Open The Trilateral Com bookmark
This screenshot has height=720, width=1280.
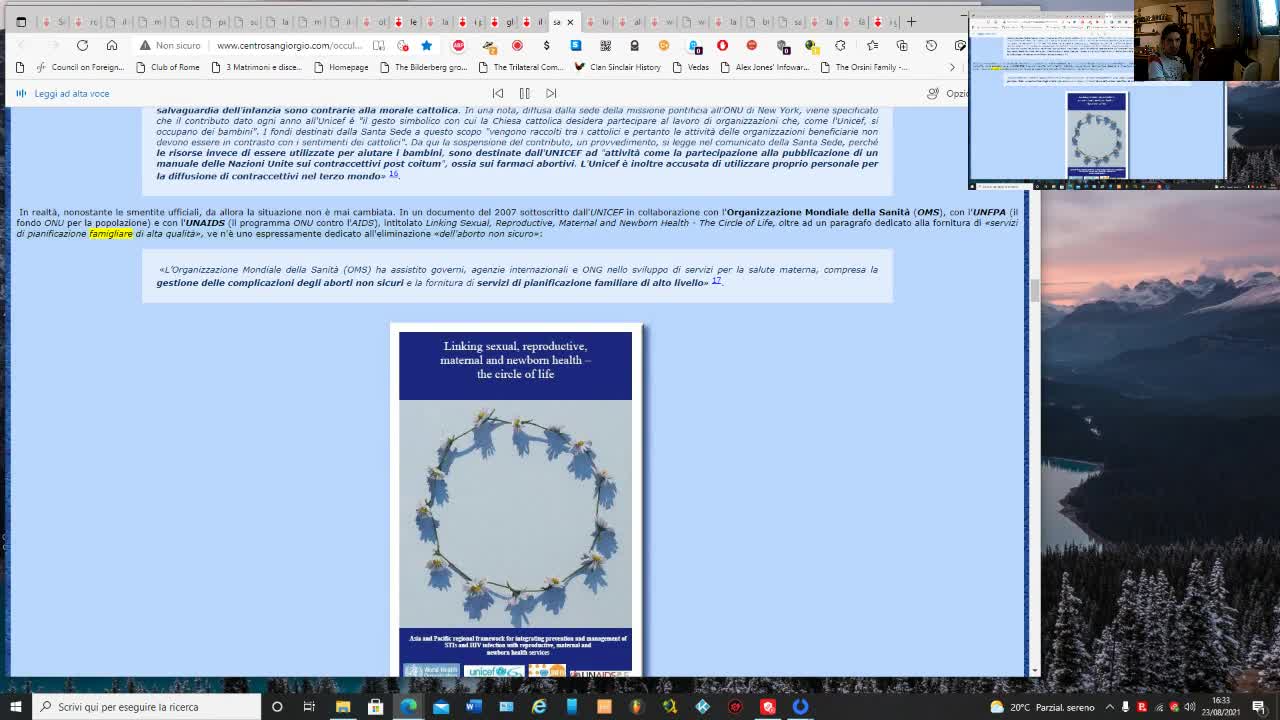coord(520,67)
